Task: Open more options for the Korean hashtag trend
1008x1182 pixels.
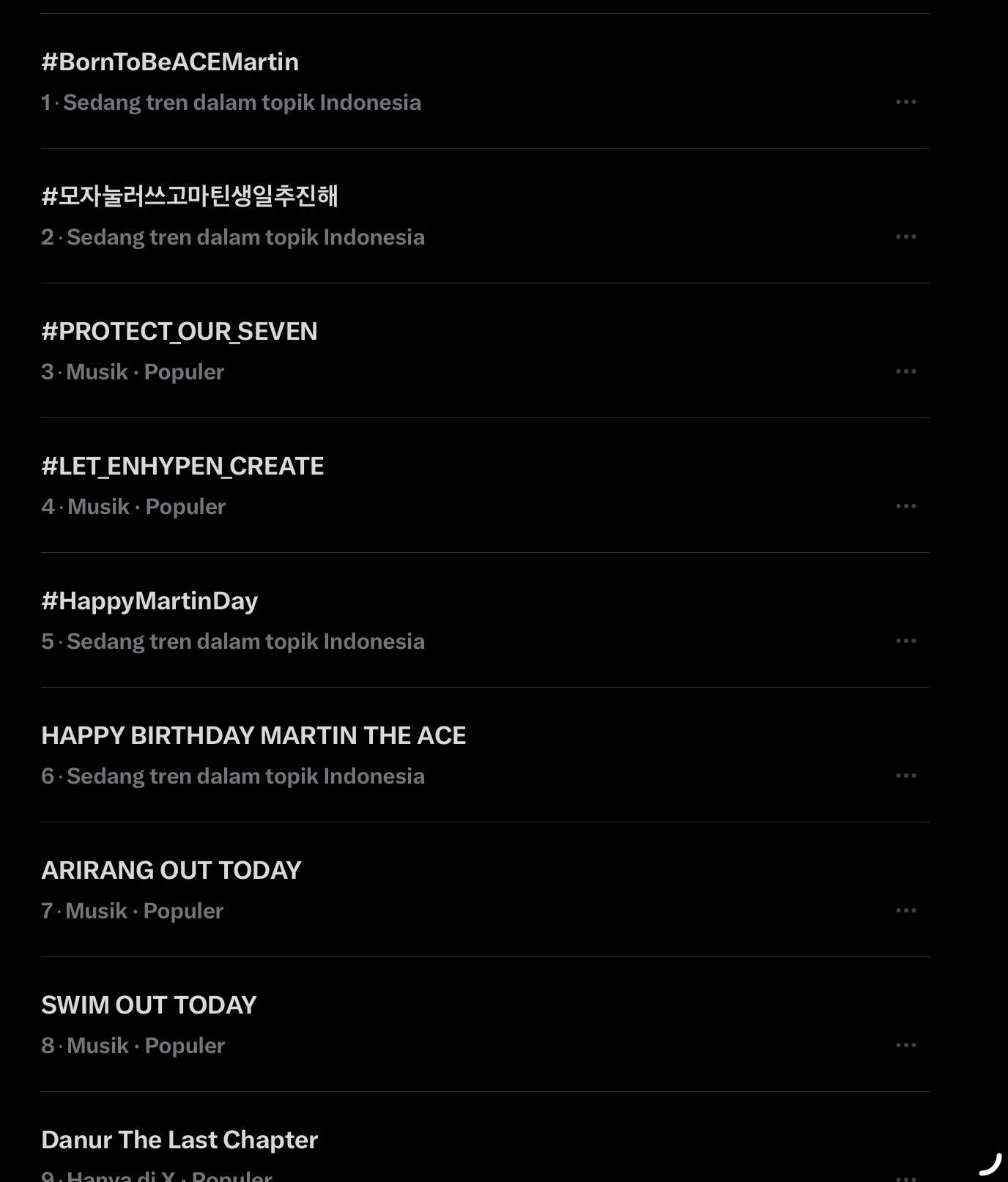Action: pos(905,237)
